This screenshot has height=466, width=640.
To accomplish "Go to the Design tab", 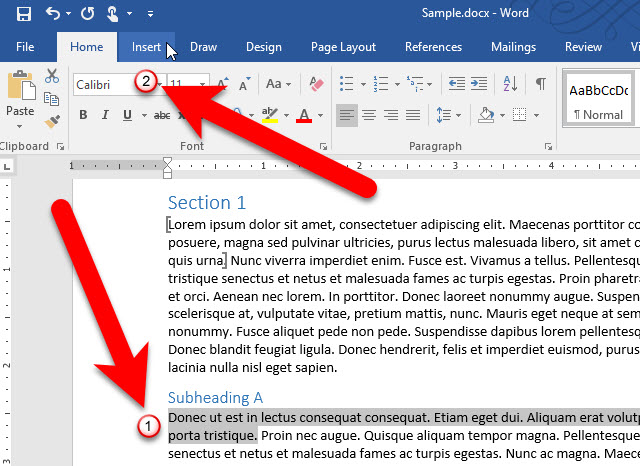I will coord(264,47).
